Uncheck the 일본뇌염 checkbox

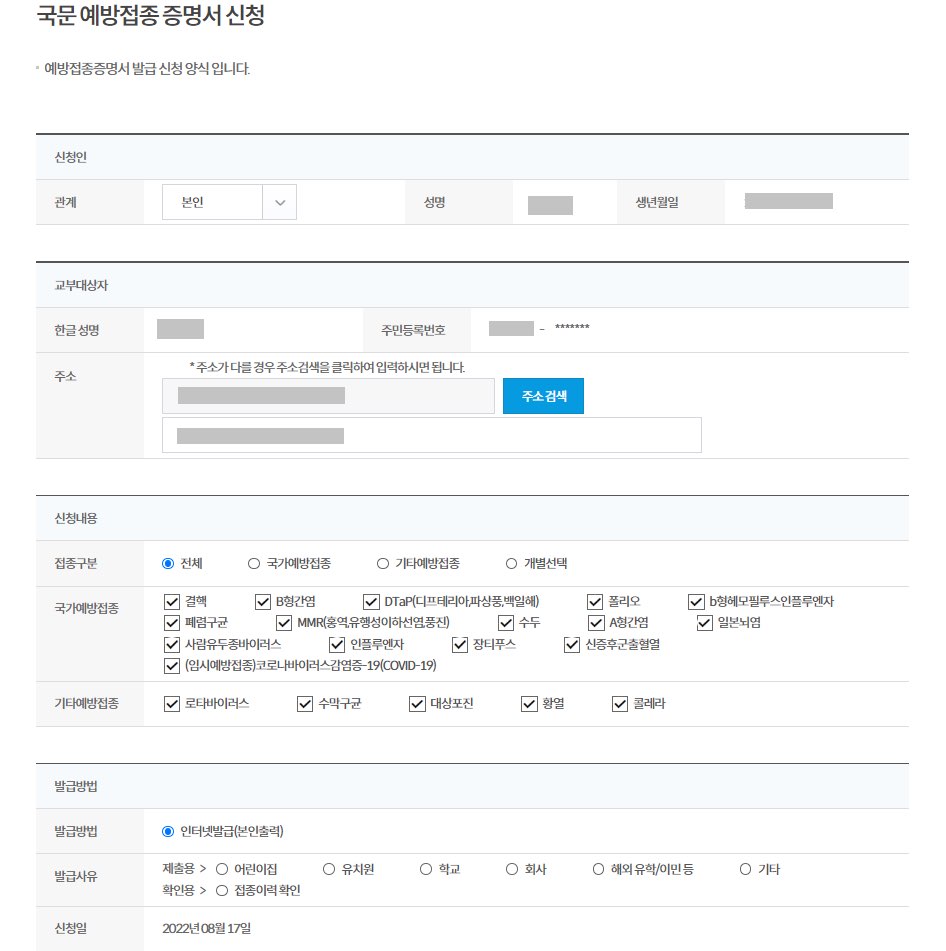click(705, 623)
